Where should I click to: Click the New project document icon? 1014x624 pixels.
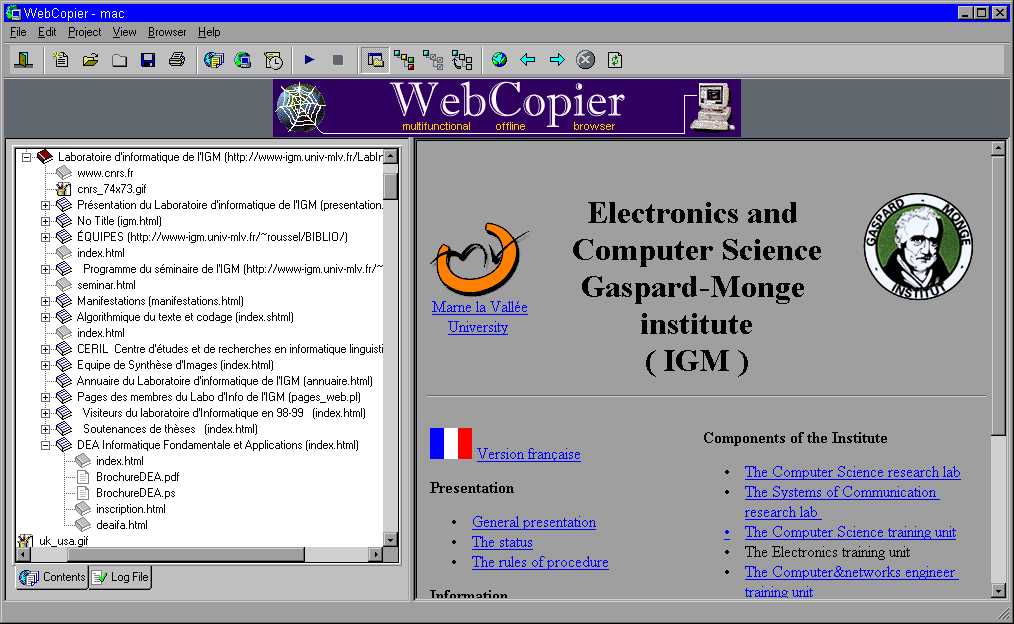(x=61, y=60)
